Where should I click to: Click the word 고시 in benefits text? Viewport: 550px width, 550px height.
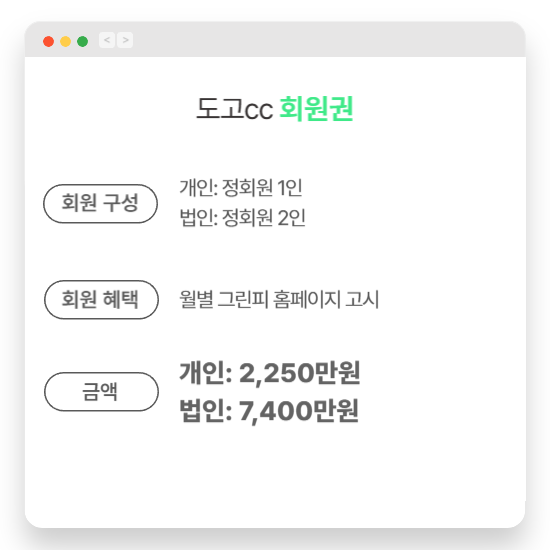[362, 300]
